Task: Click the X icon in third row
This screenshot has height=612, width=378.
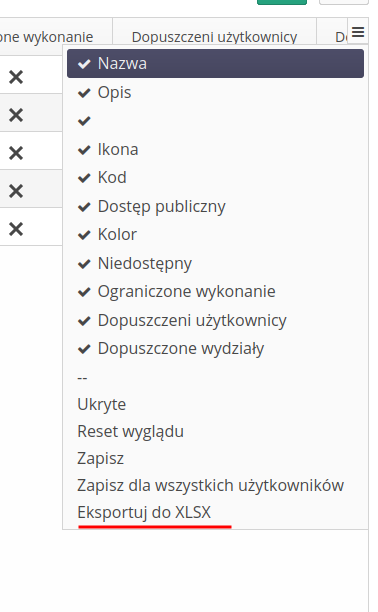Action: 16,153
